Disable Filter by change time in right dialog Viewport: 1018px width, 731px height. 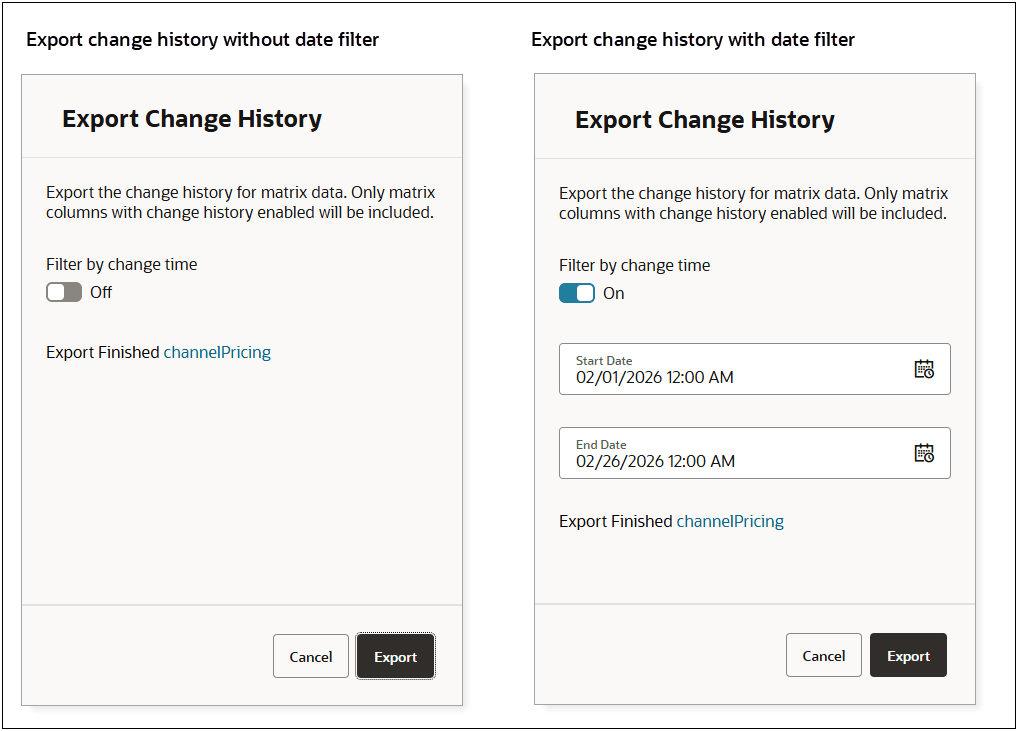click(x=577, y=293)
